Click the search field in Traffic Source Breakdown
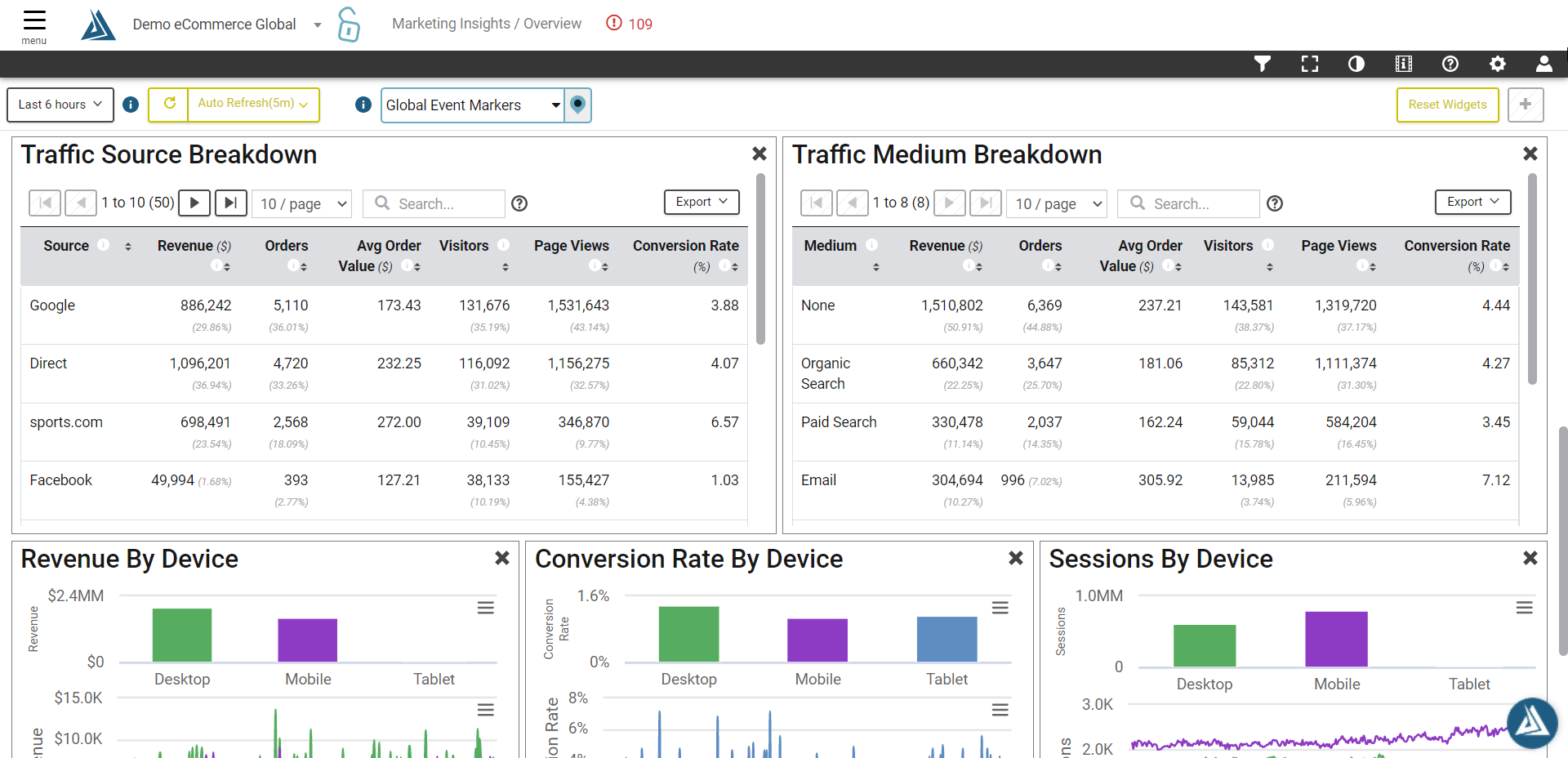Image resolution: width=1568 pixels, height=758 pixels. click(x=434, y=203)
